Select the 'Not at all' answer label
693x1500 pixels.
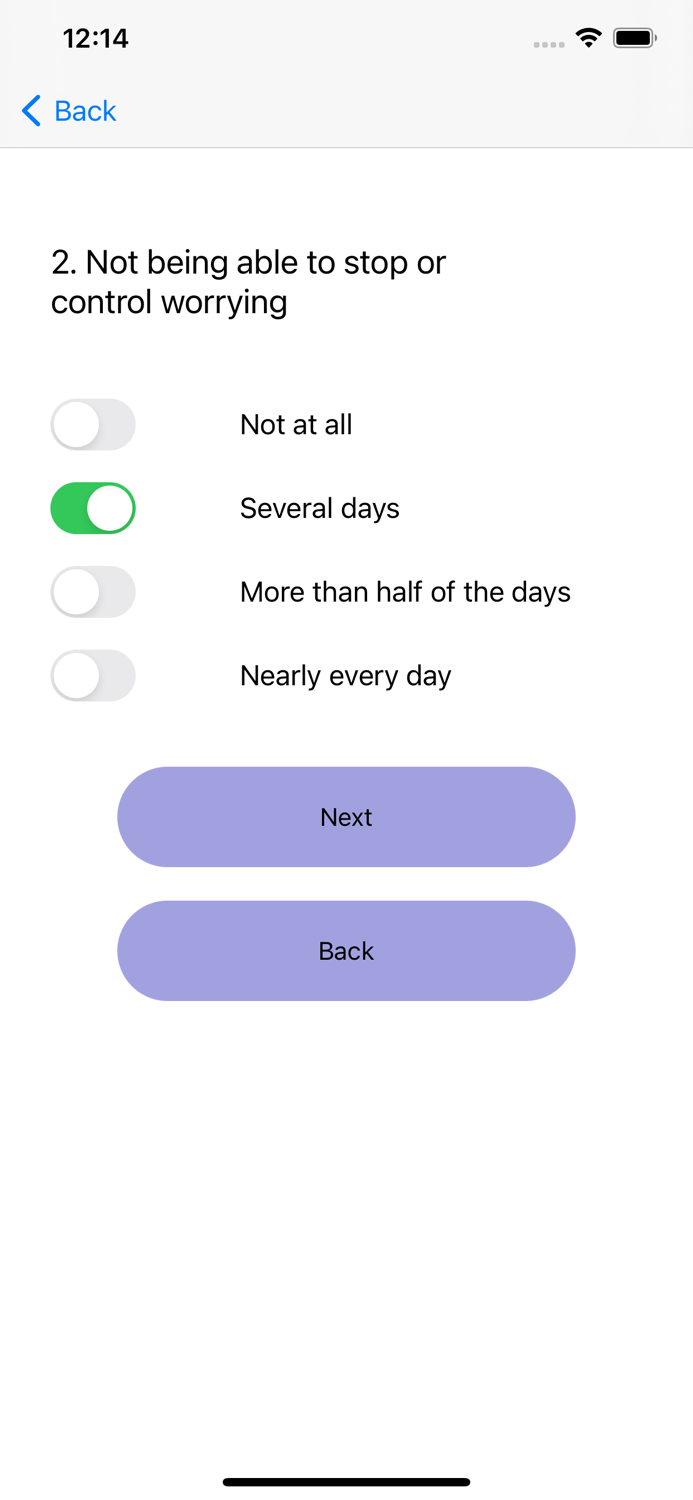[x=296, y=424]
